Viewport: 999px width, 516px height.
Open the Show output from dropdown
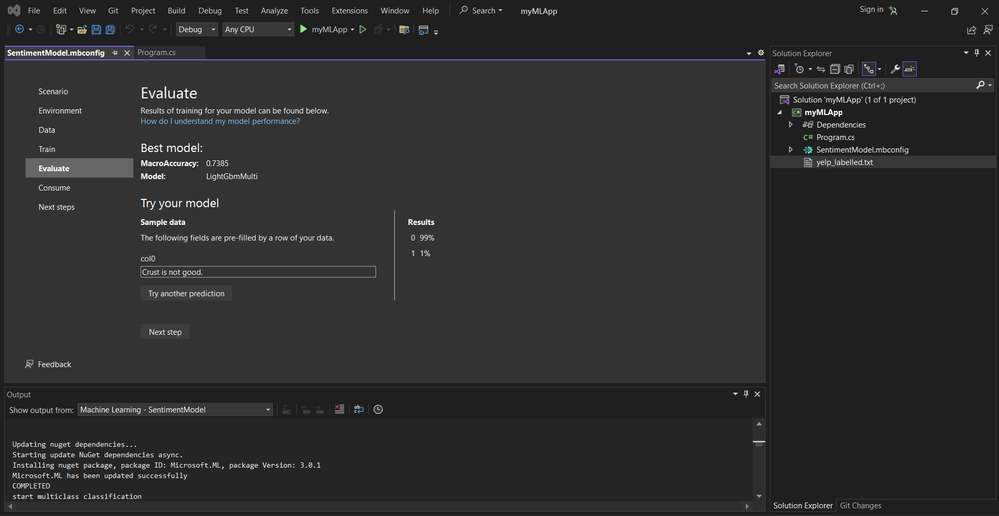(x=175, y=410)
